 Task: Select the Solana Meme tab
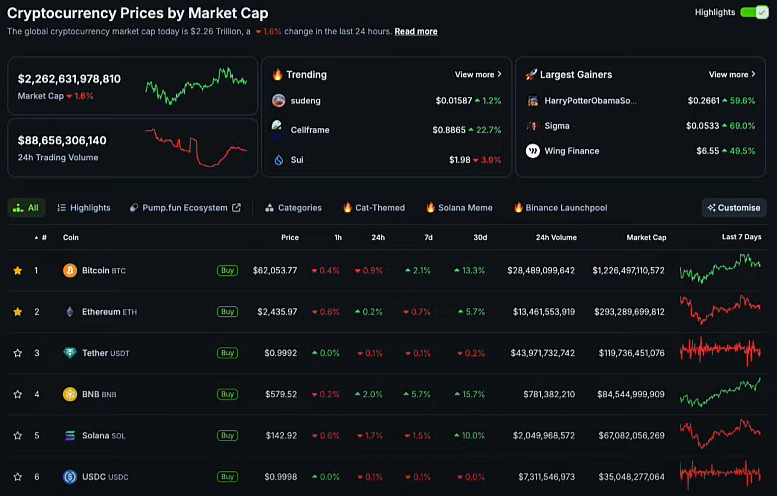pyautogui.click(x=459, y=208)
